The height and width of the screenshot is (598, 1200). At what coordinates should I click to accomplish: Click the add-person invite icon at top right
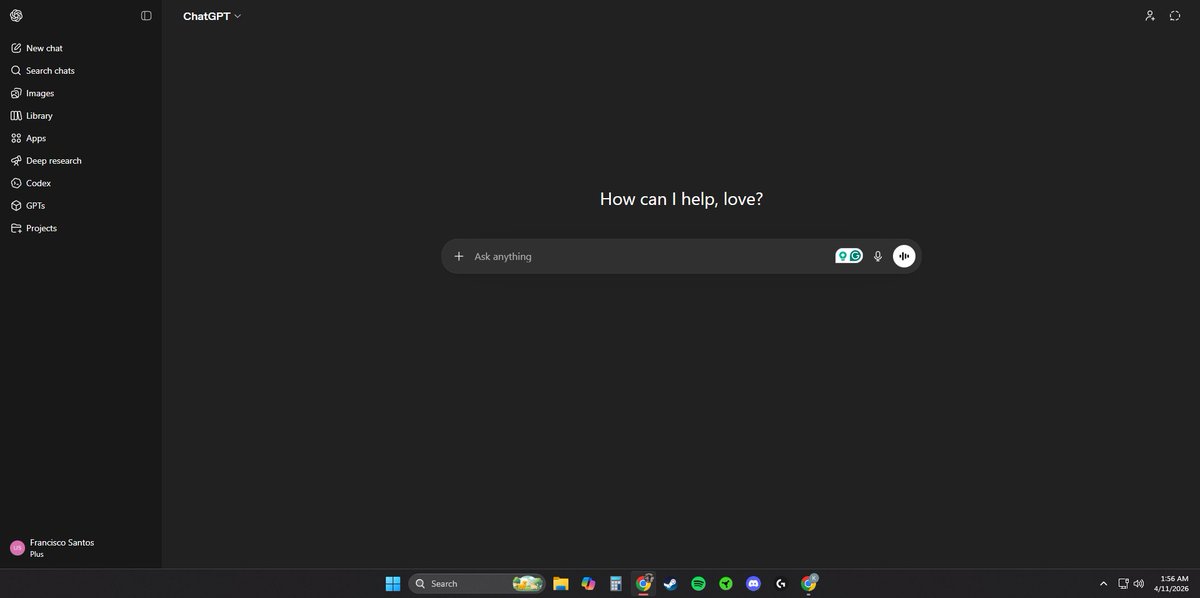point(1150,16)
